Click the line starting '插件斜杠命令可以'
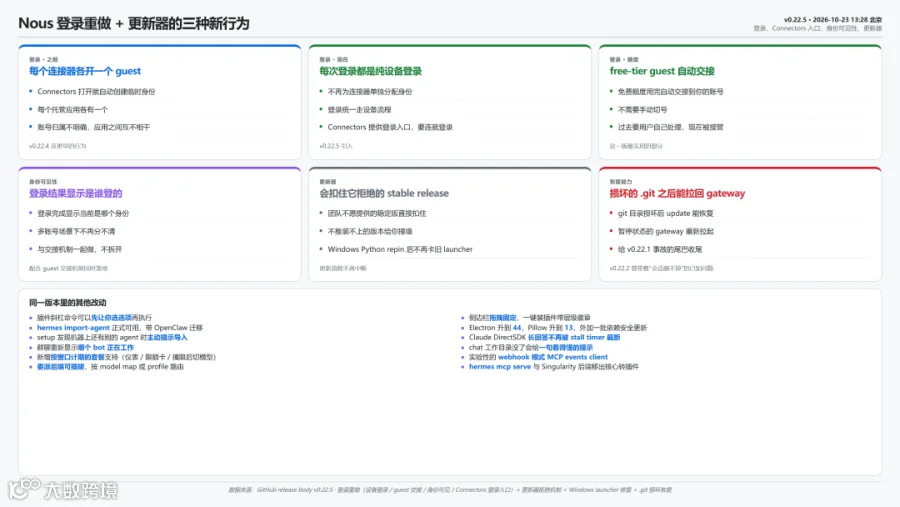This screenshot has height=507, width=900. 94,318
